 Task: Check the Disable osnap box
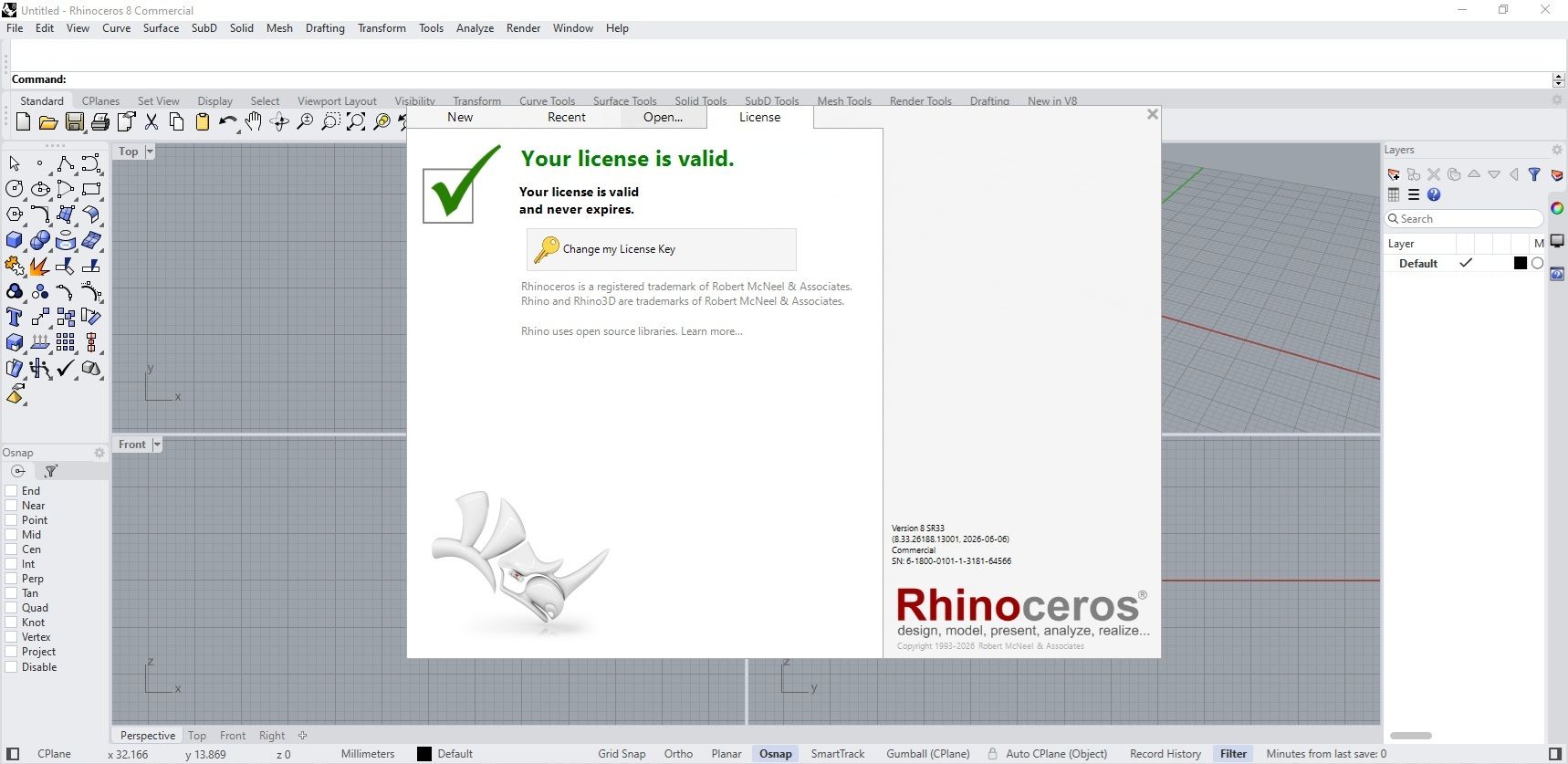(x=12, y=667)
